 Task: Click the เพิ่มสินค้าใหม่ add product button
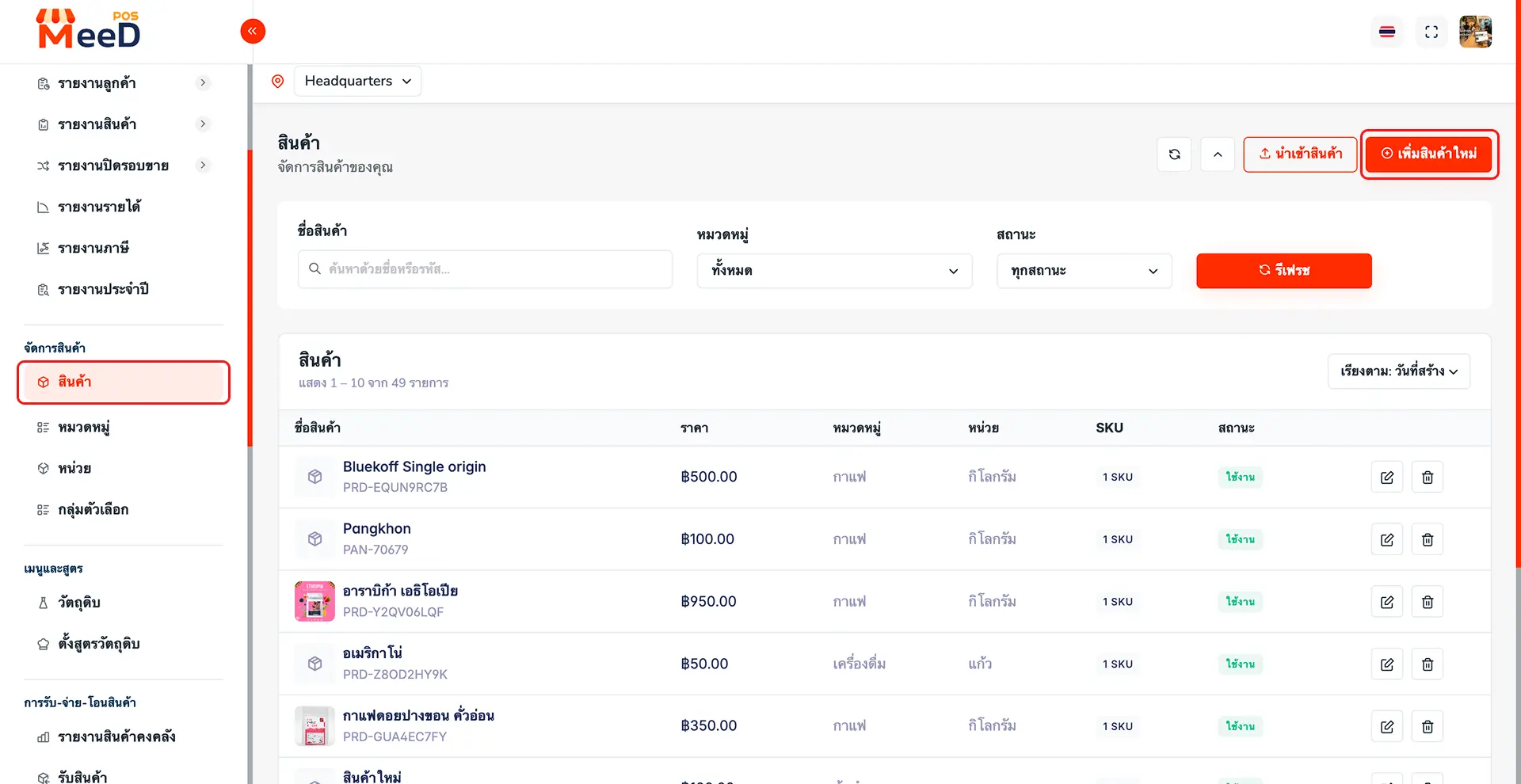point(1429,154)
